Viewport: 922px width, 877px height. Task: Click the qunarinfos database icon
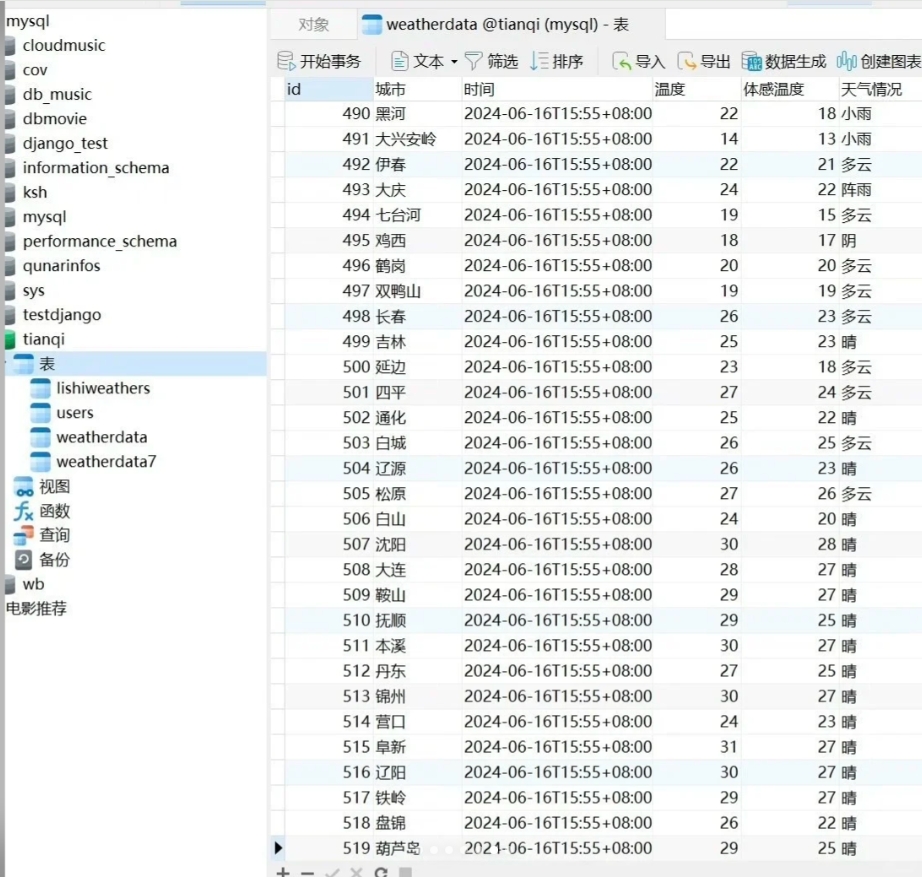[9, 266]
